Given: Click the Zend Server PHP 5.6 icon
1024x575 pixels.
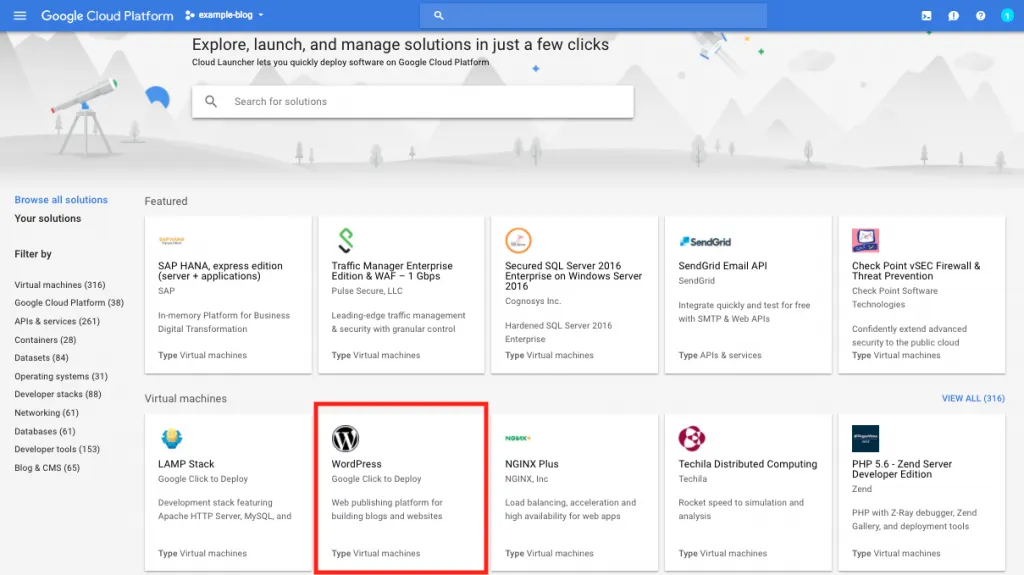Looking at the screenshot, I should point(865,438).
